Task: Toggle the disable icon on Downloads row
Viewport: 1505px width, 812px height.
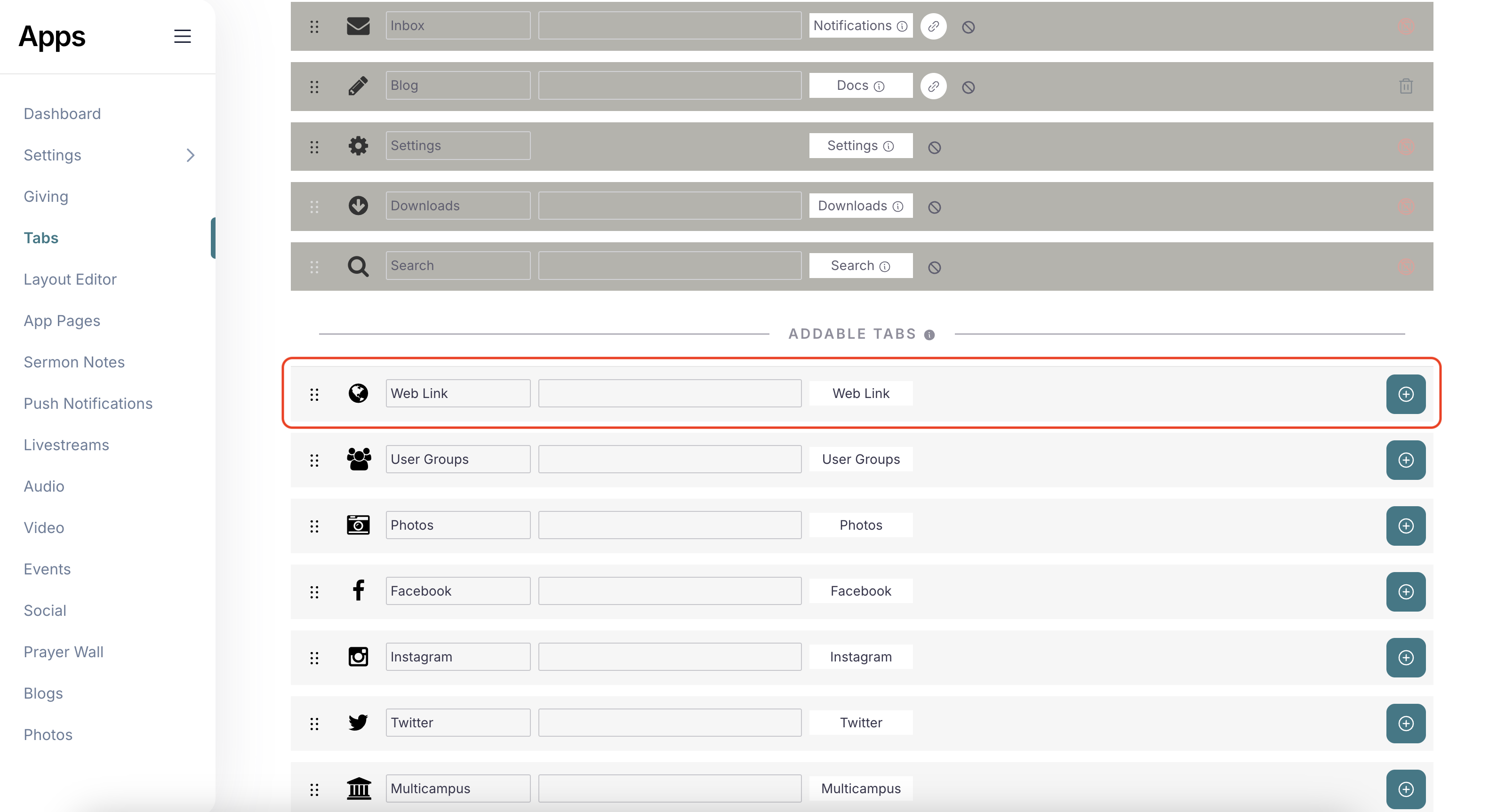Action: click(x=934, y=207)
